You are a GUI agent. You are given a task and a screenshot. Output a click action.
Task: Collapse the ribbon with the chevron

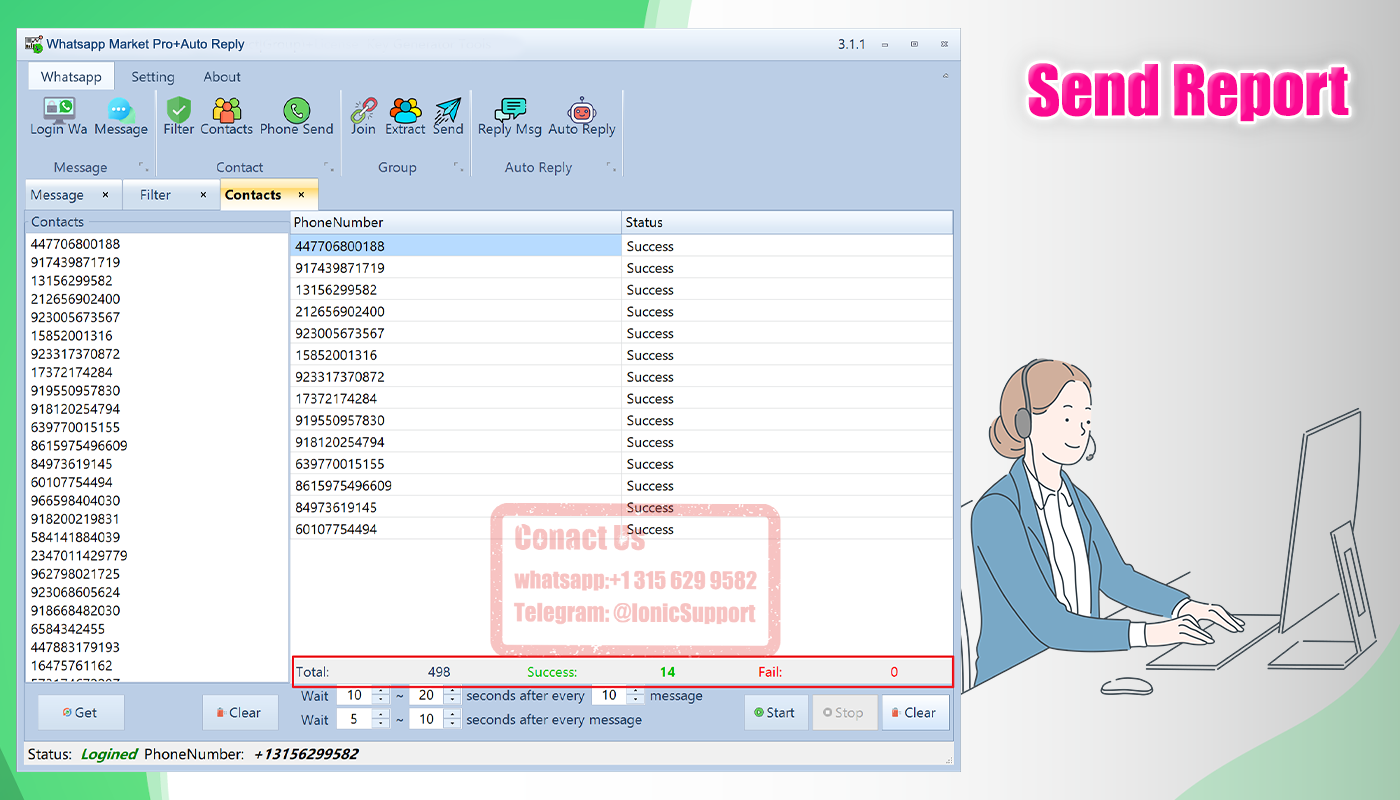[946, 76]
